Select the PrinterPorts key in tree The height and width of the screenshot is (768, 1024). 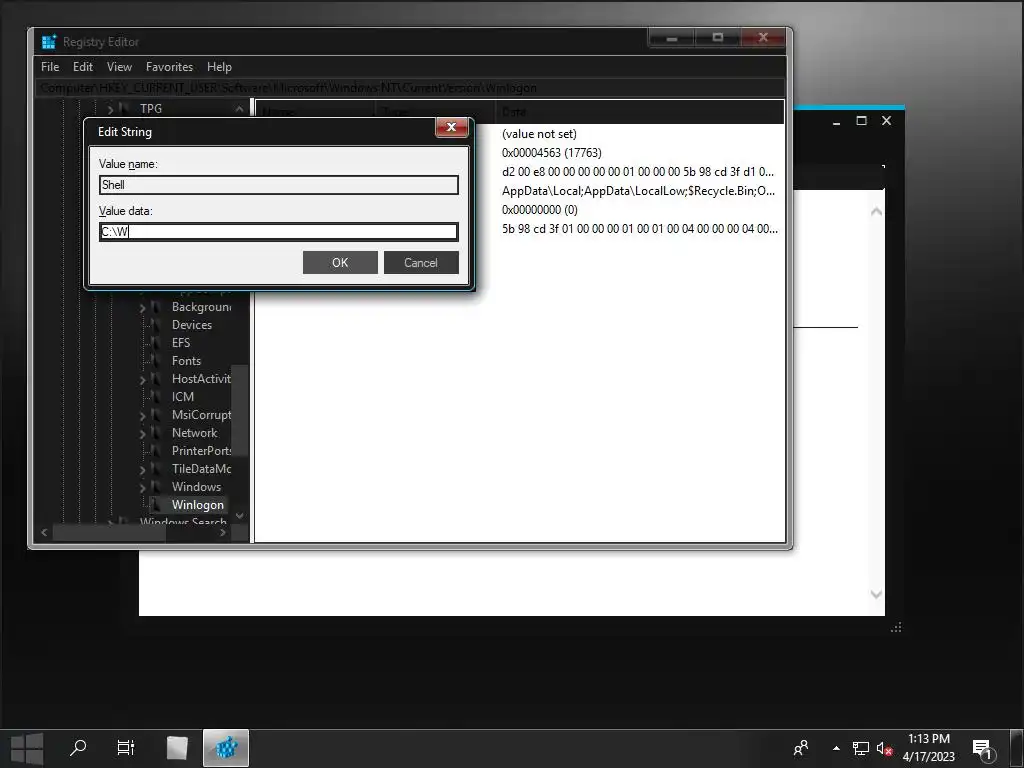point(201,451)
